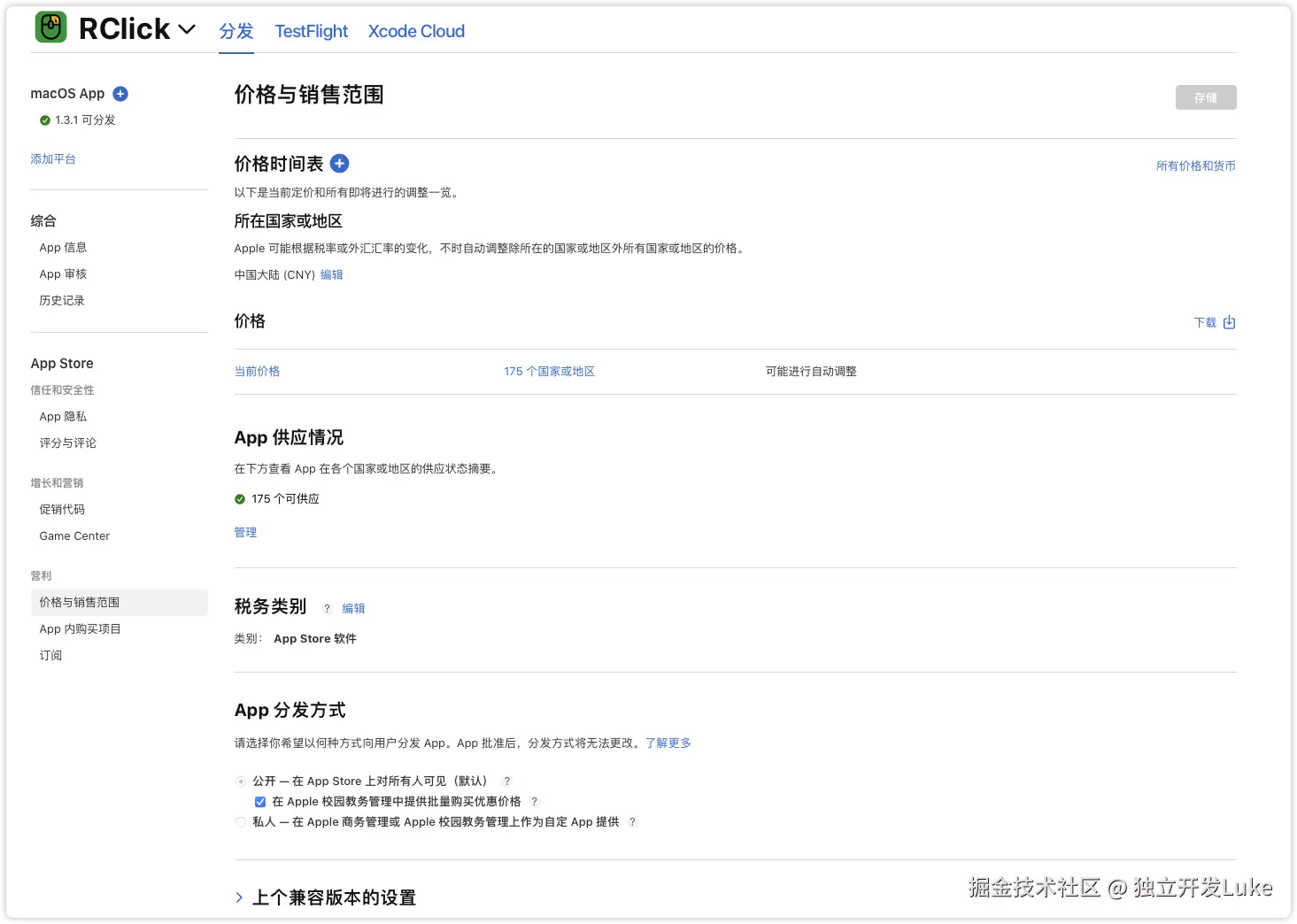Click the macOS App platform label

pyautogui.click(x=67, y=94)
